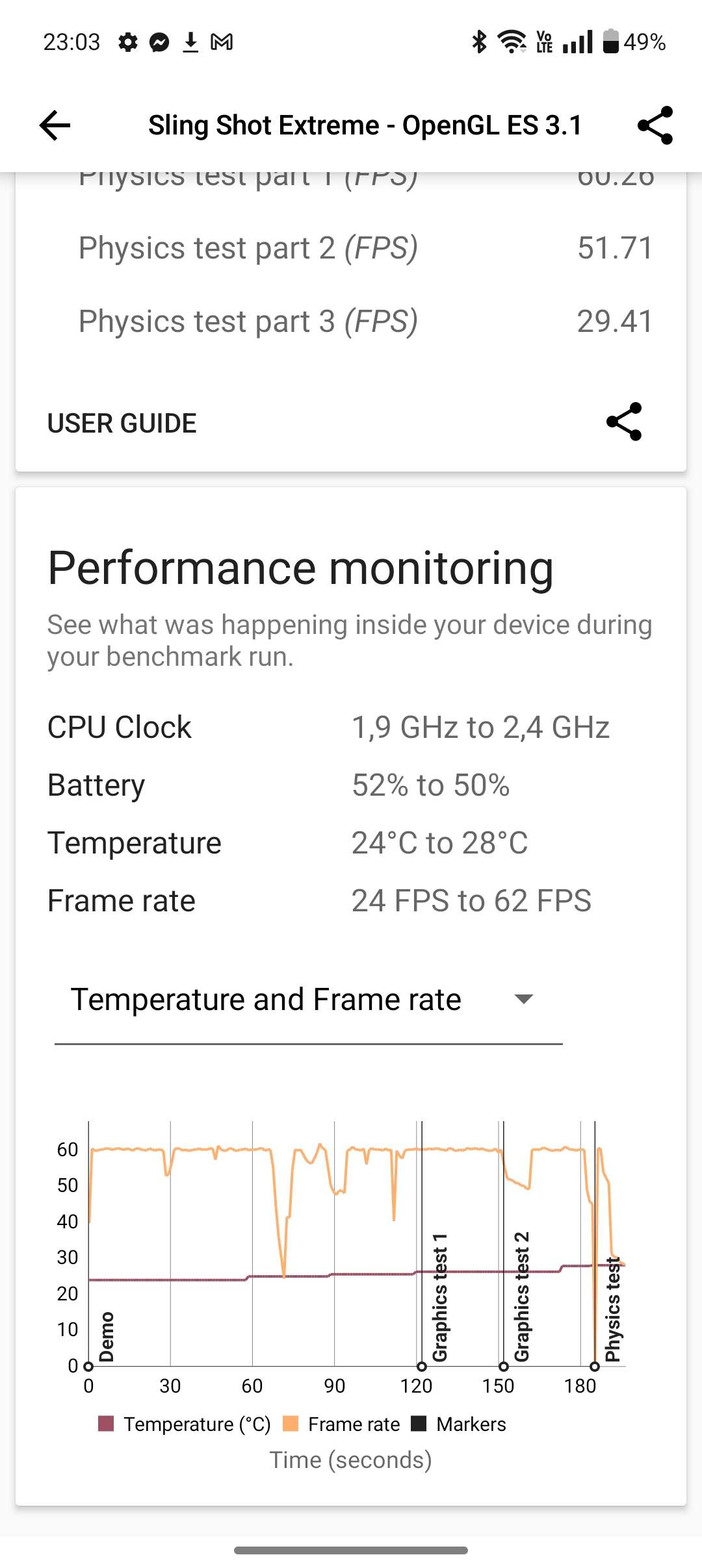Screen dimensions: 702x1568
Task: Tap the share icon in the top bar
Action: click(655, 125)
